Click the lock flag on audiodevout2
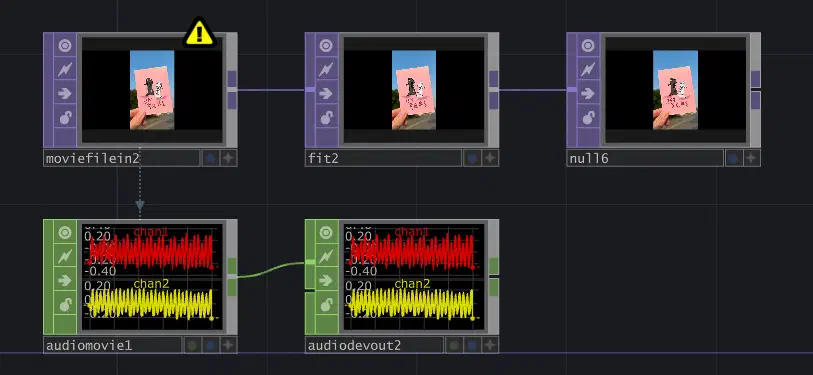 coord(327,304)
